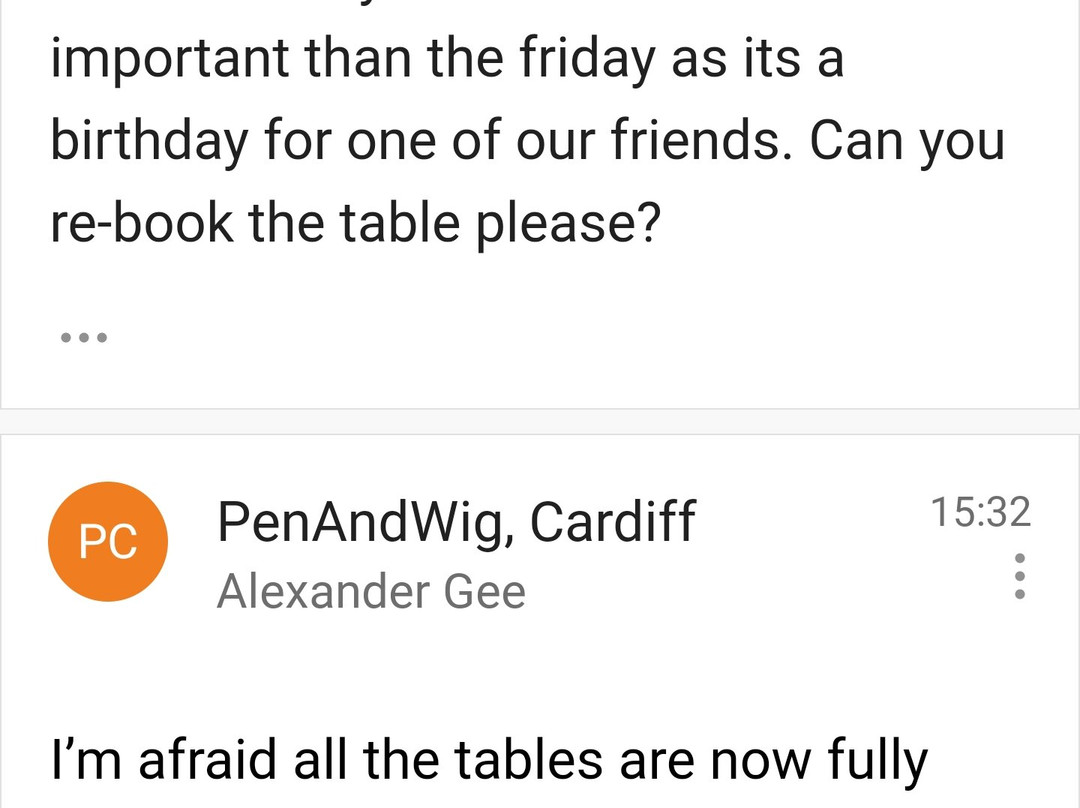Tap the word "important" at the top
The image size is (1080, 808).
pos(170,59)
